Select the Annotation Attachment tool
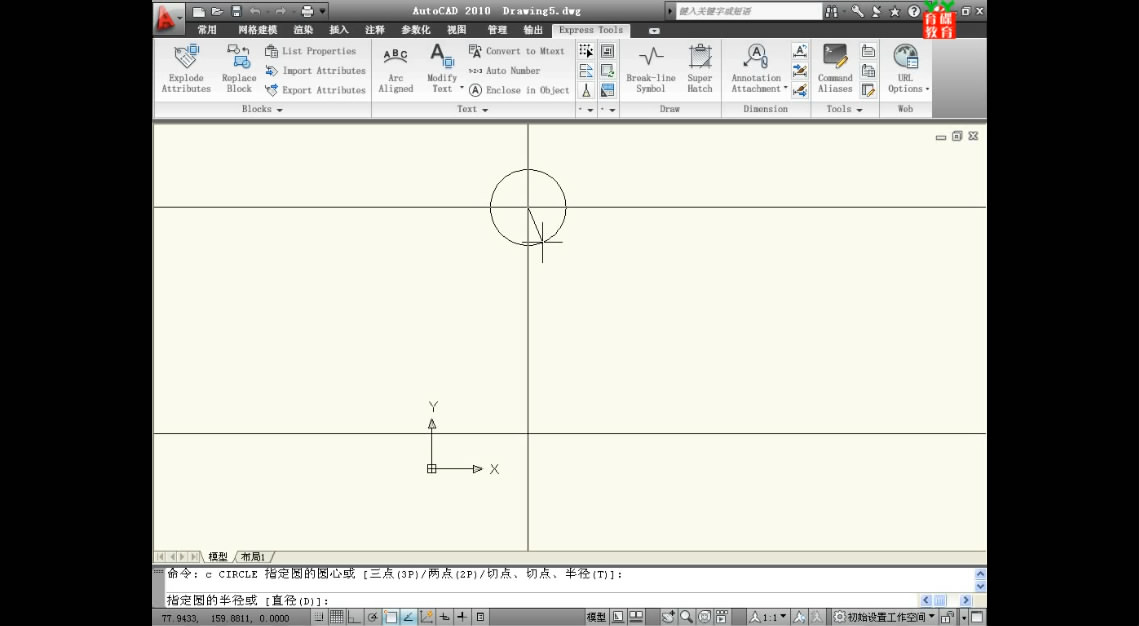Viewport: 1139px width, 626px height. [x=756, y=70]
